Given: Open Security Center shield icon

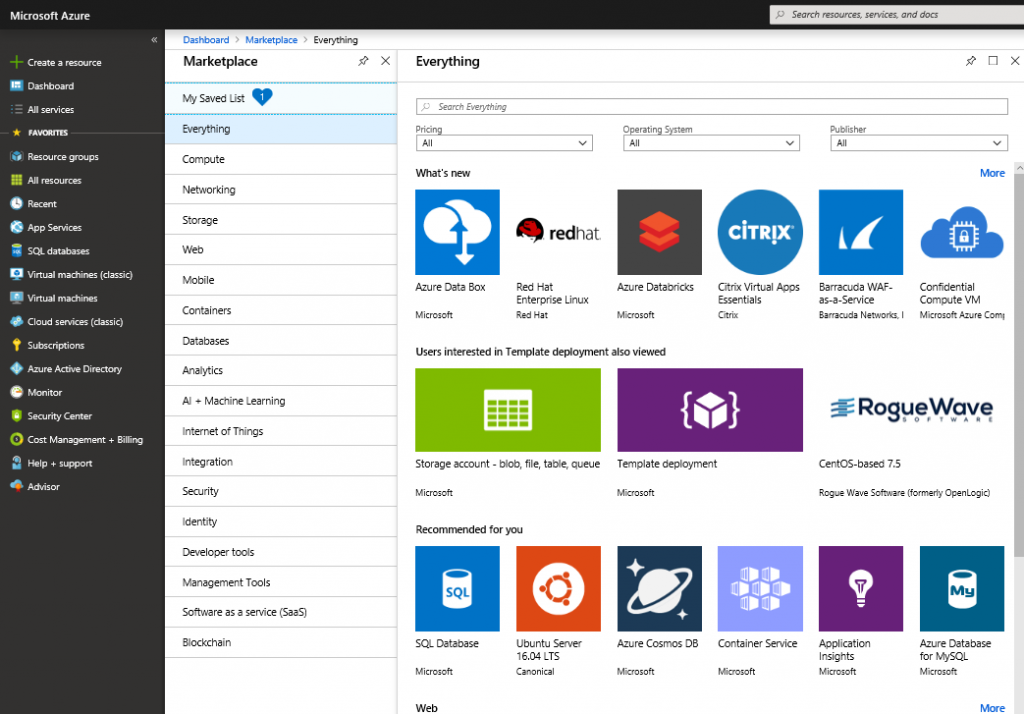Looking at the screenshot, I should 16,415.
